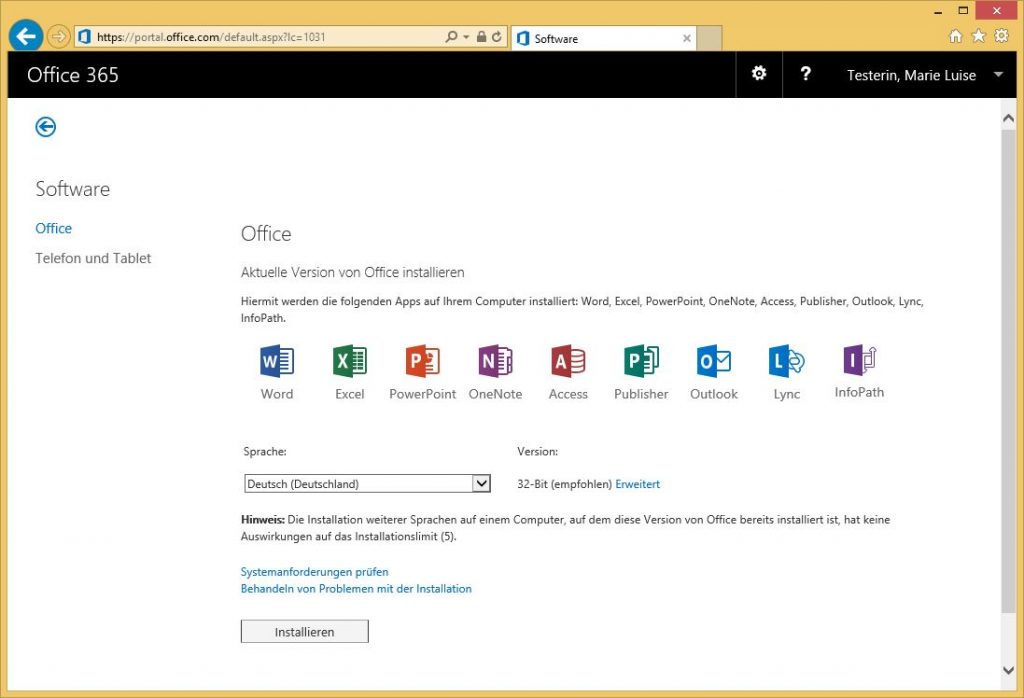Click the Access app icon
Viewport: 1024px width, 698px height.
click(568, 361)
